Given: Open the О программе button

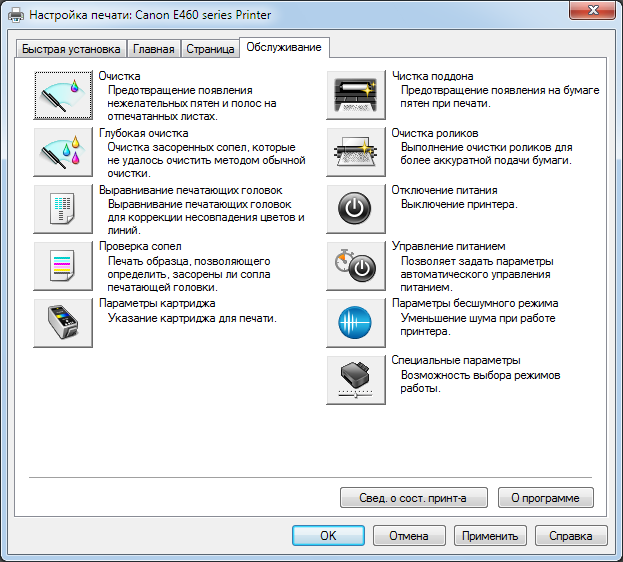Looking at the screenshot, I should (546, 498).
